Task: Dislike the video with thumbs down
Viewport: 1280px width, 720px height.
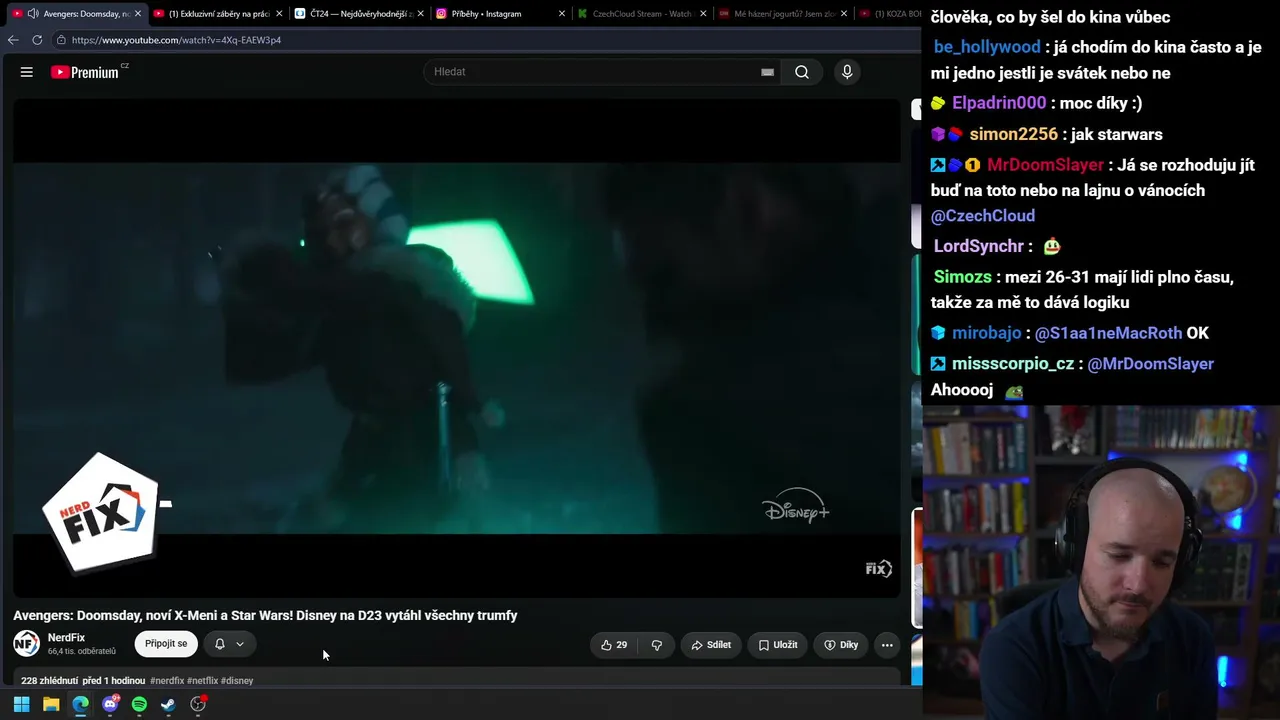Action: click(657, 645)
